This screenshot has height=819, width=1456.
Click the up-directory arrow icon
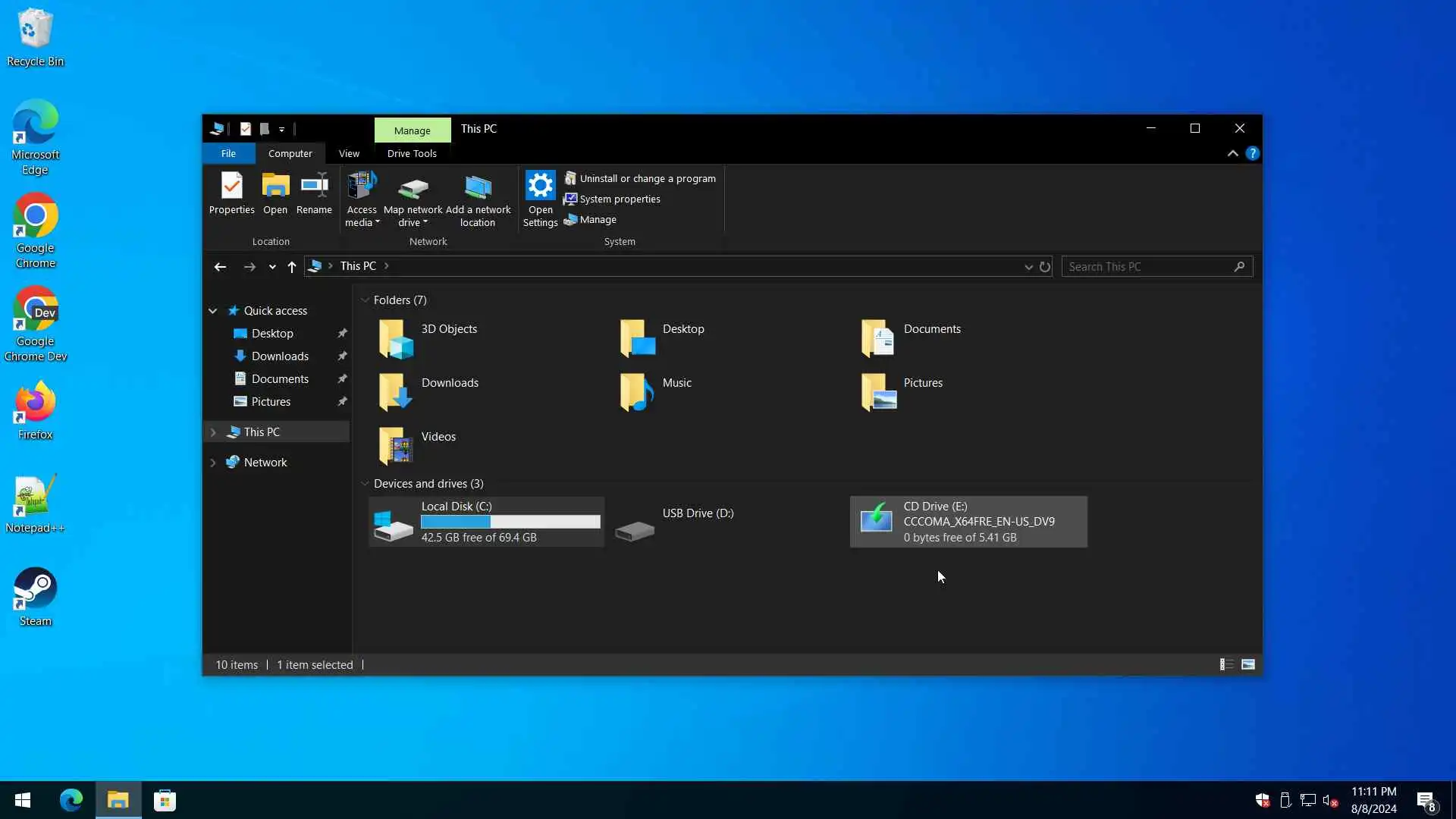291,267
